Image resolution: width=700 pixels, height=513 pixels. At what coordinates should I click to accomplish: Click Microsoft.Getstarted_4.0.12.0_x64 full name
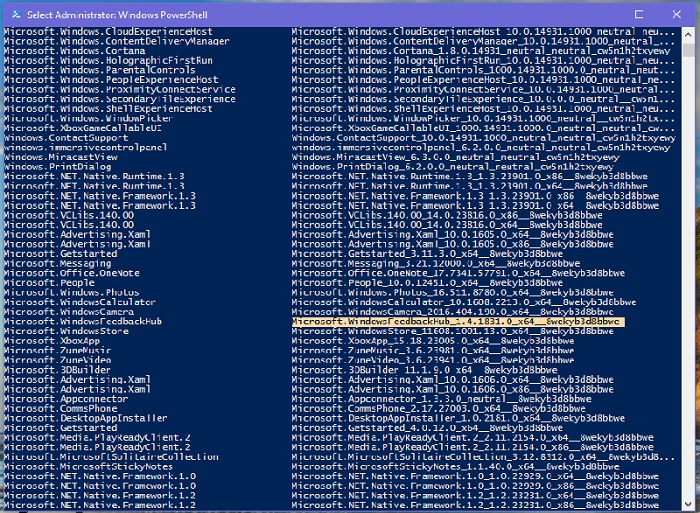[x=427, y=428]
